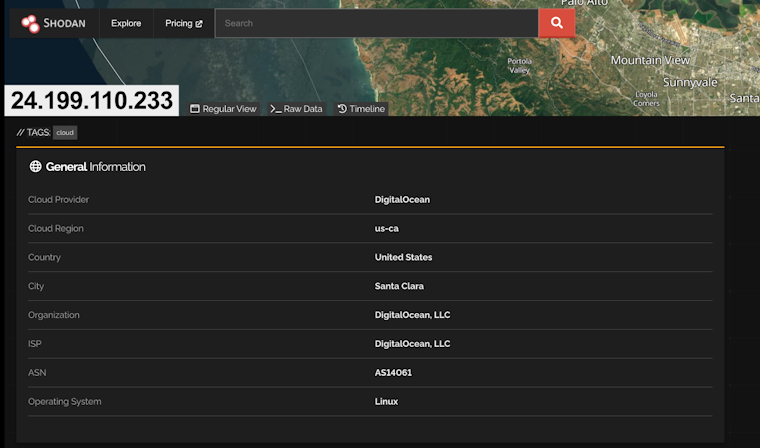
Task: Select the Cloud Provider value DigitalOcean
Action: (402, 200)
